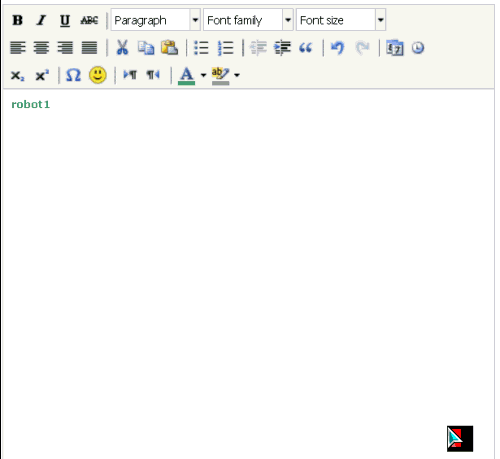Copy the selection

coord(146,48)
